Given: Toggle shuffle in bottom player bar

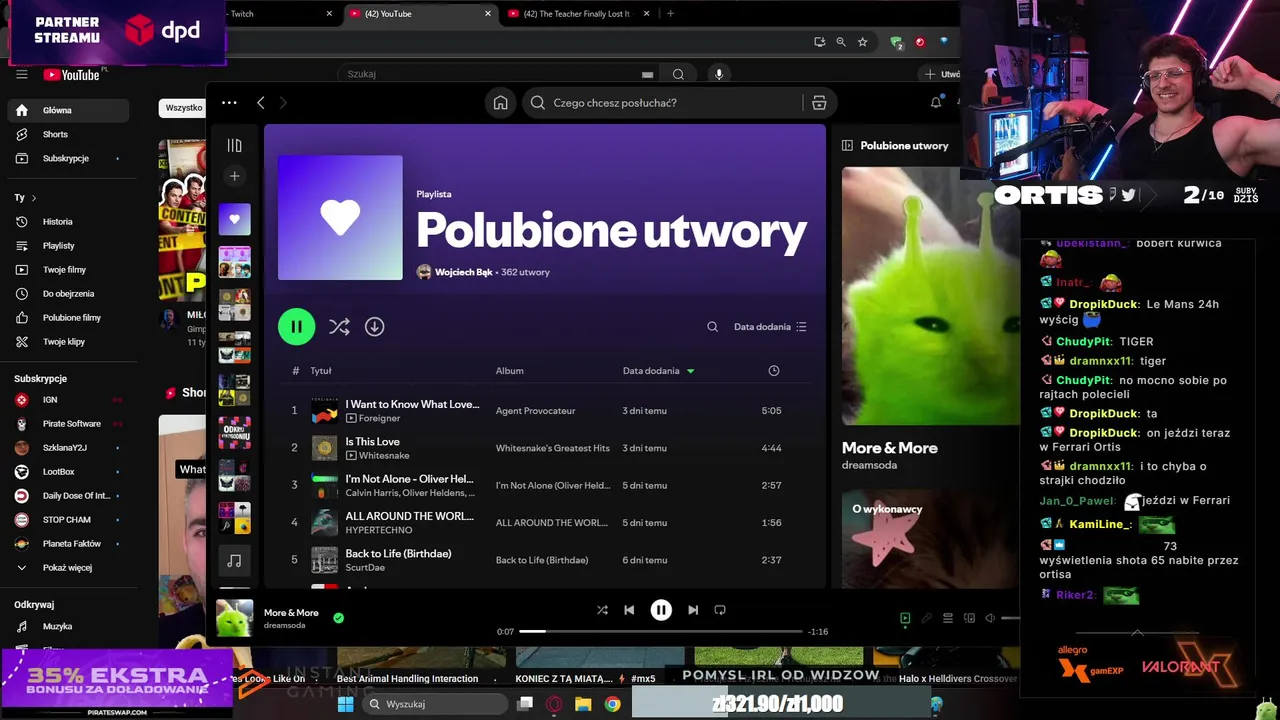Looking at the screenshot, I should 602,609.
